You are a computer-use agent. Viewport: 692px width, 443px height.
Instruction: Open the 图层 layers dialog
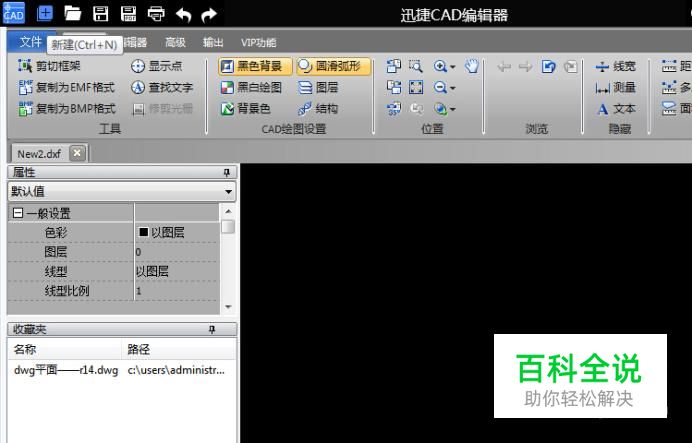(x=318, y=87)
